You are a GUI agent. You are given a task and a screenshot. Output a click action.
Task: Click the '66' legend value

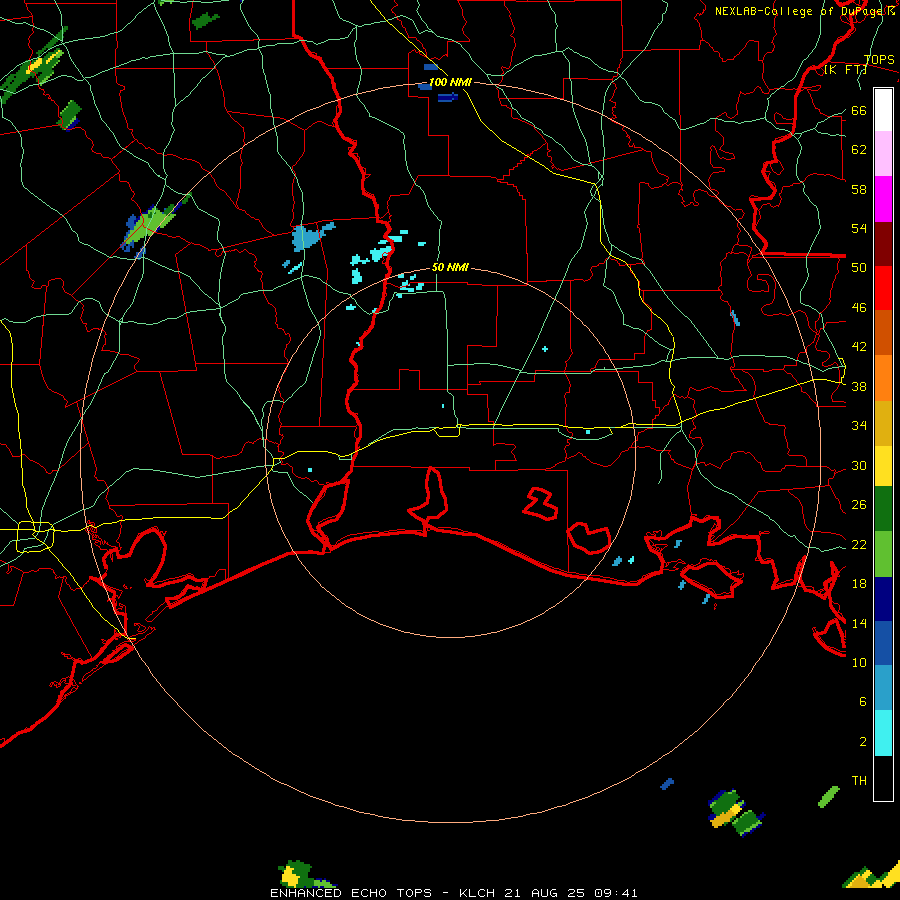859,110
